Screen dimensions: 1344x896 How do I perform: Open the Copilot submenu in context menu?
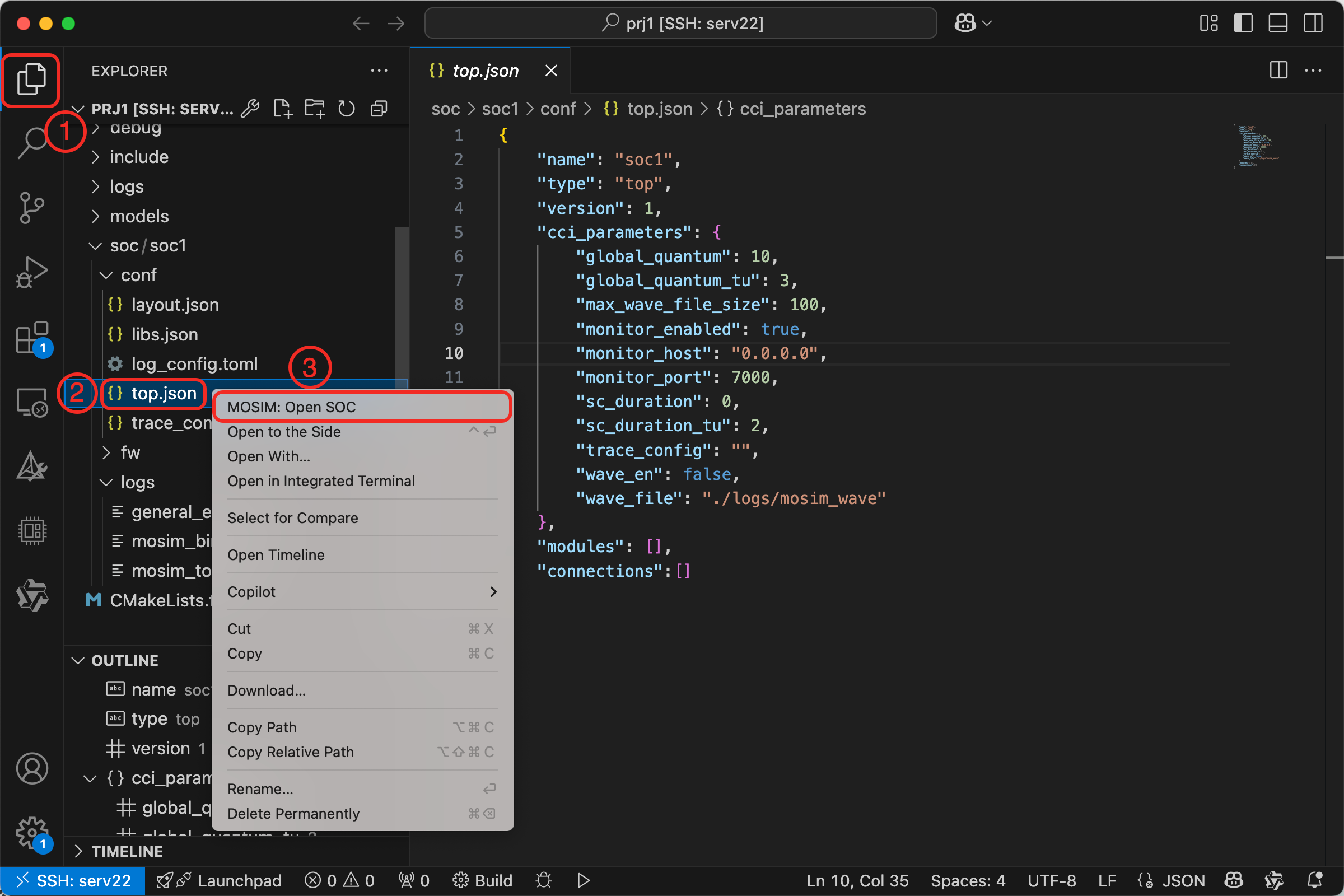(x=362, y=592)
